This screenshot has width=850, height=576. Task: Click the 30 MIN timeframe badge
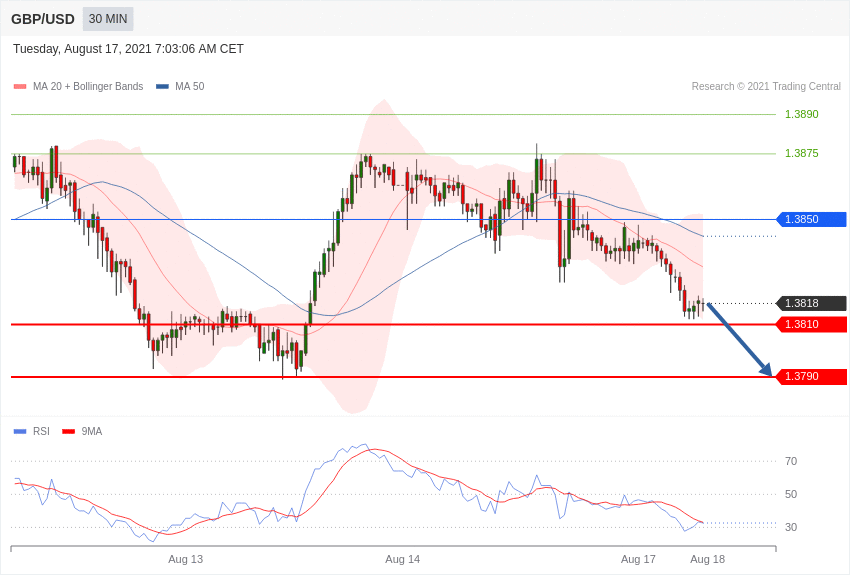tap(108, 19)
